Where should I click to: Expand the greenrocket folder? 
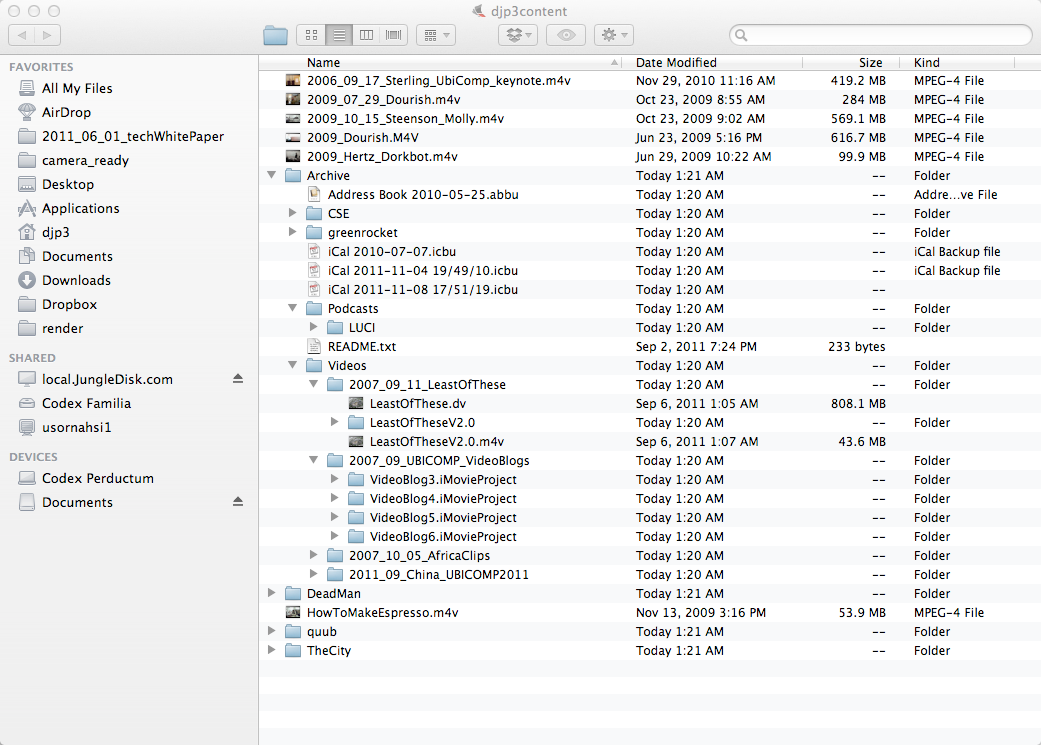(292, 233)
